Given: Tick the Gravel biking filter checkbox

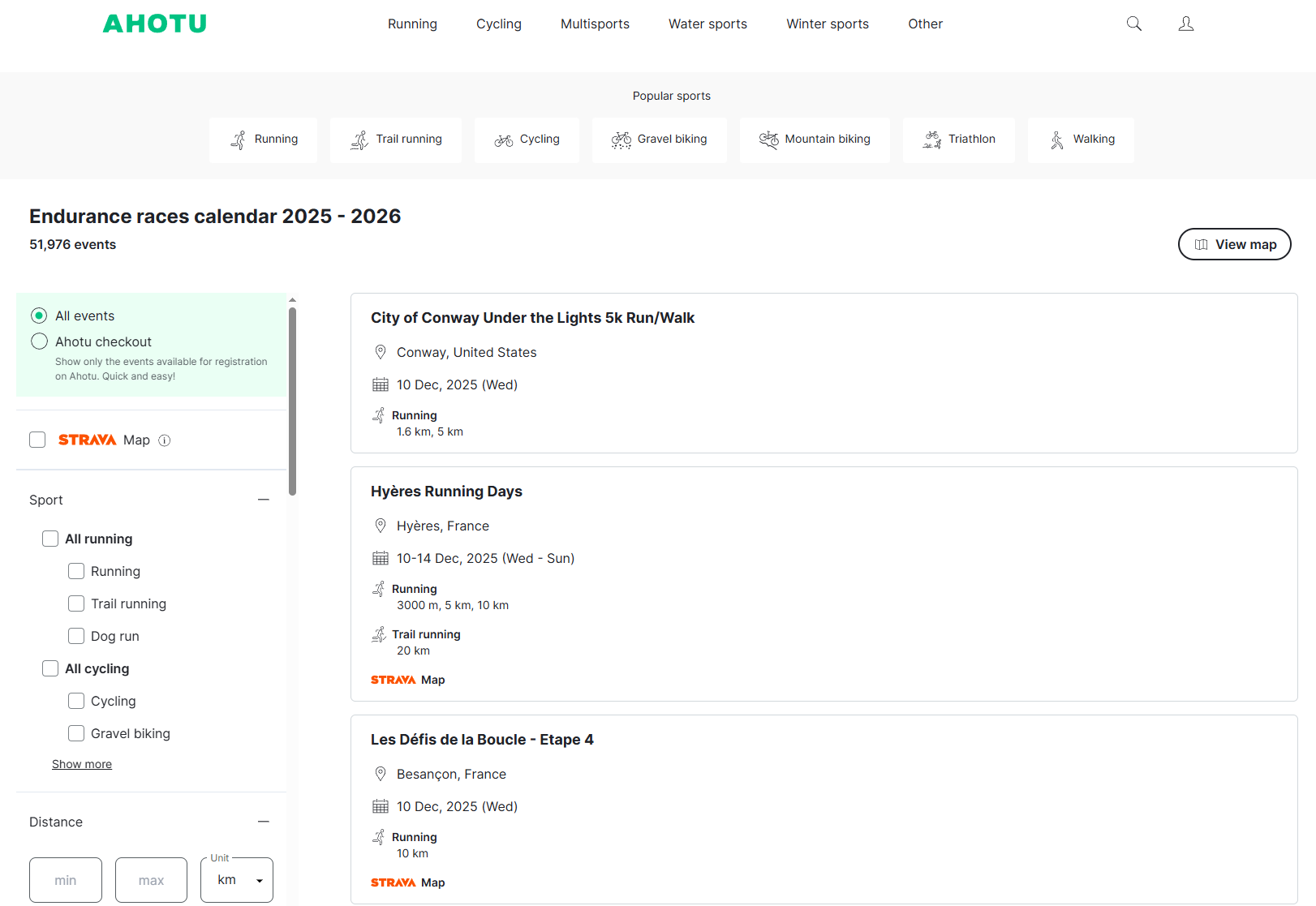Looking at the screenshot, I should [x=76, y=733].
